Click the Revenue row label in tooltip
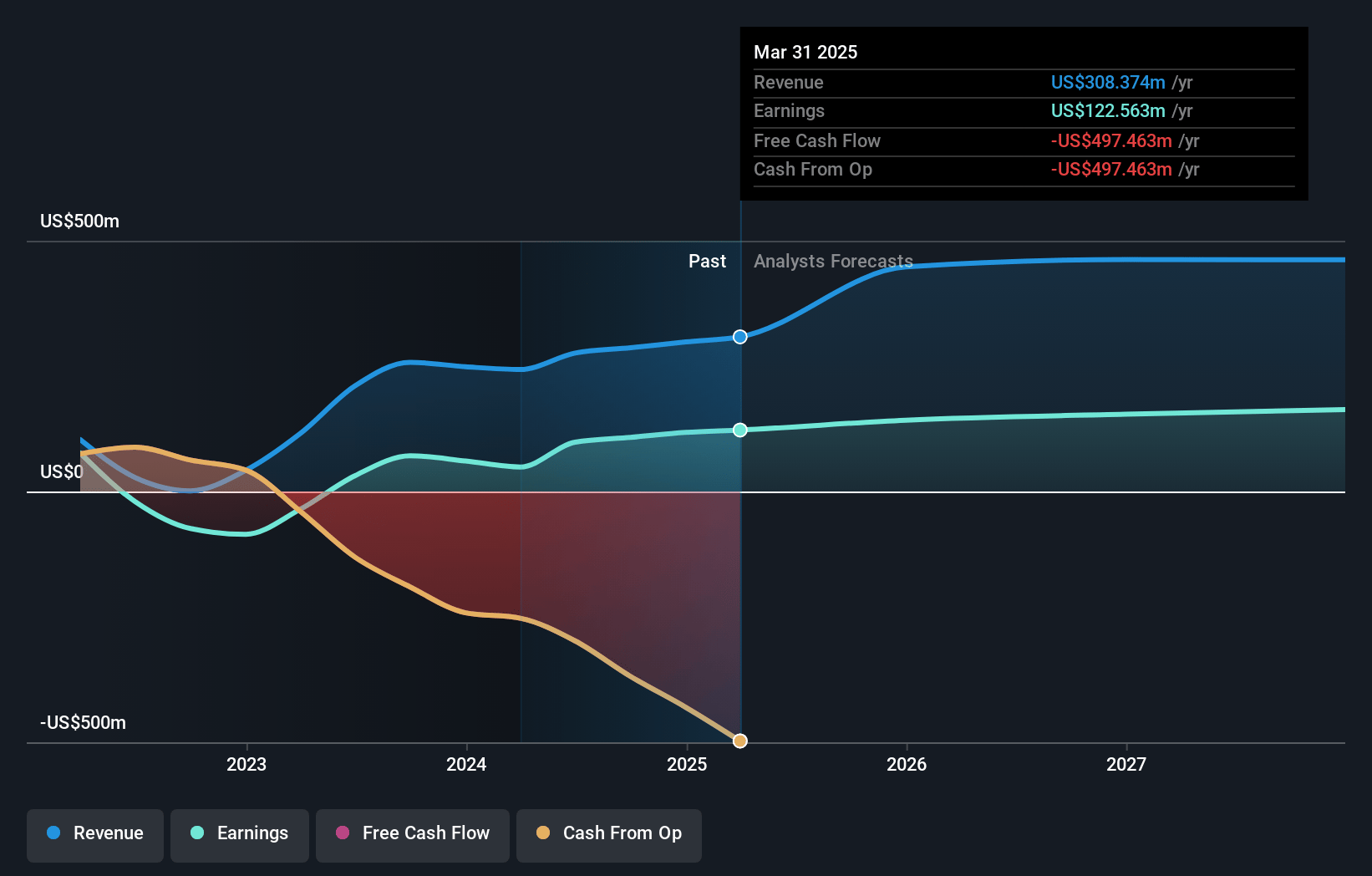Screen dimensions: 1372x876 click(x=789, y=83)
